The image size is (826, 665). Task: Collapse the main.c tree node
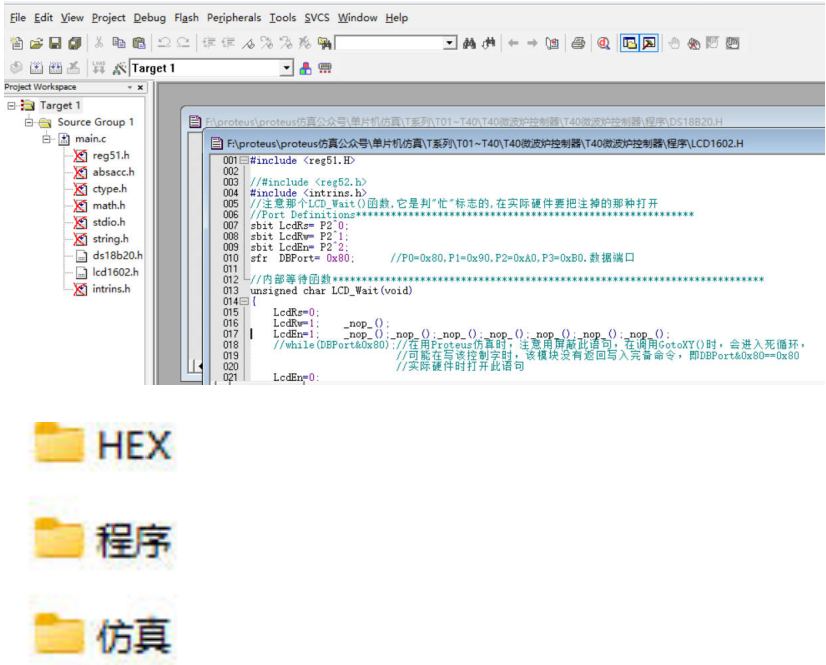[x=47, y=139]
